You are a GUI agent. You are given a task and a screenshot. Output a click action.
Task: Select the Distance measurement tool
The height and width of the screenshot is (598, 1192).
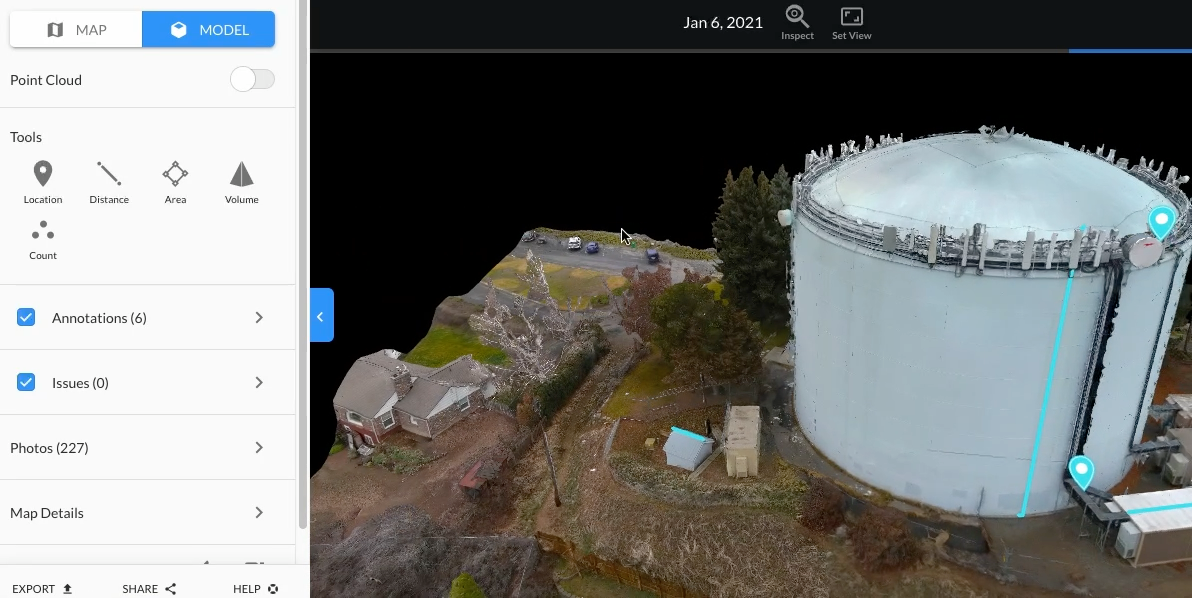(x=109, y=182)
